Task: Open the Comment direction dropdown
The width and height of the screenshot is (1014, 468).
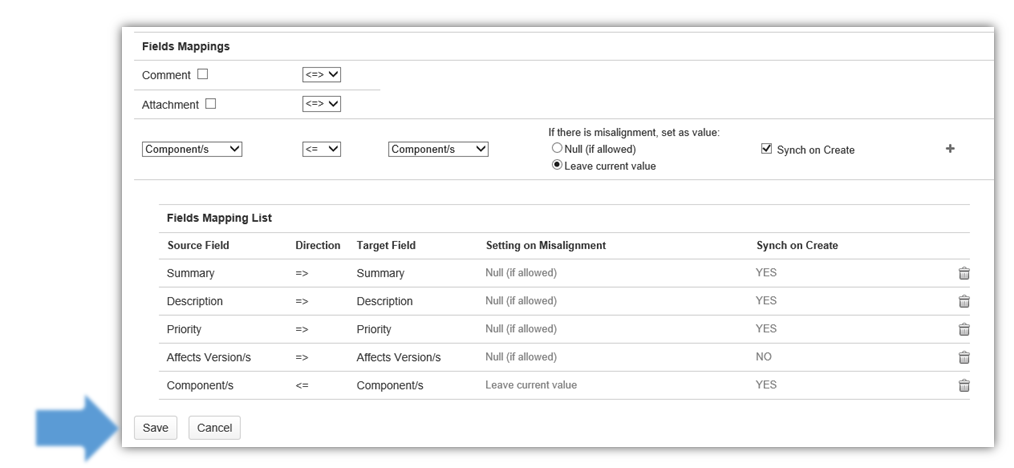Action: (321, 74)
